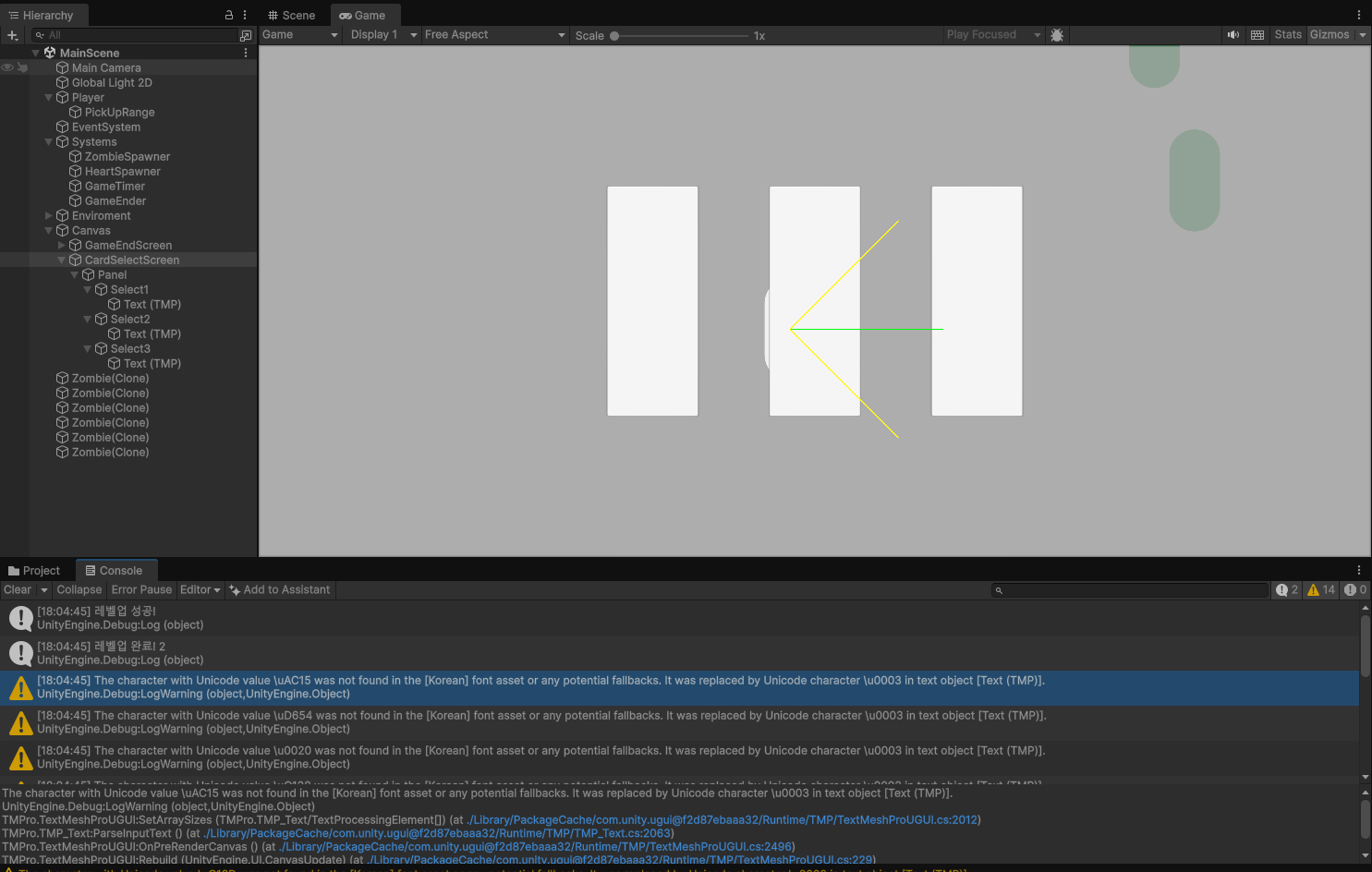The width and height of the screenshot is (1372, 872).
Task: Toggle the warning count filter showing 14
Action: pos(1321,589)
